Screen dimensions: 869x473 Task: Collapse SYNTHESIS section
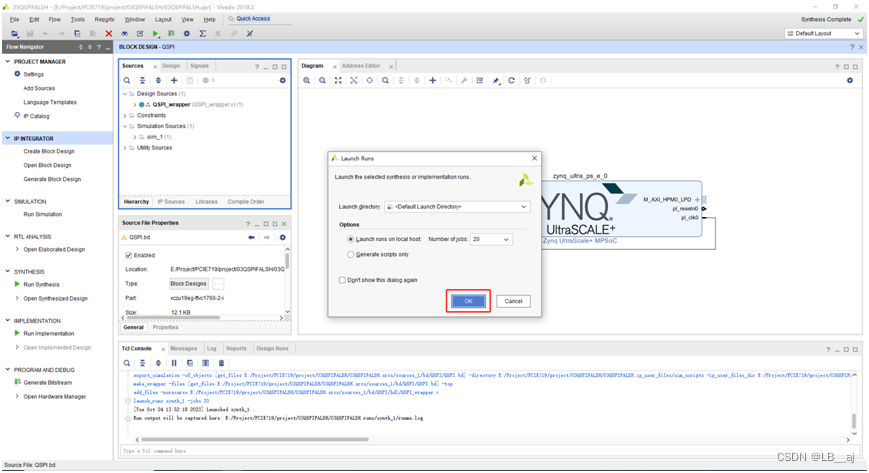[8, 272]
